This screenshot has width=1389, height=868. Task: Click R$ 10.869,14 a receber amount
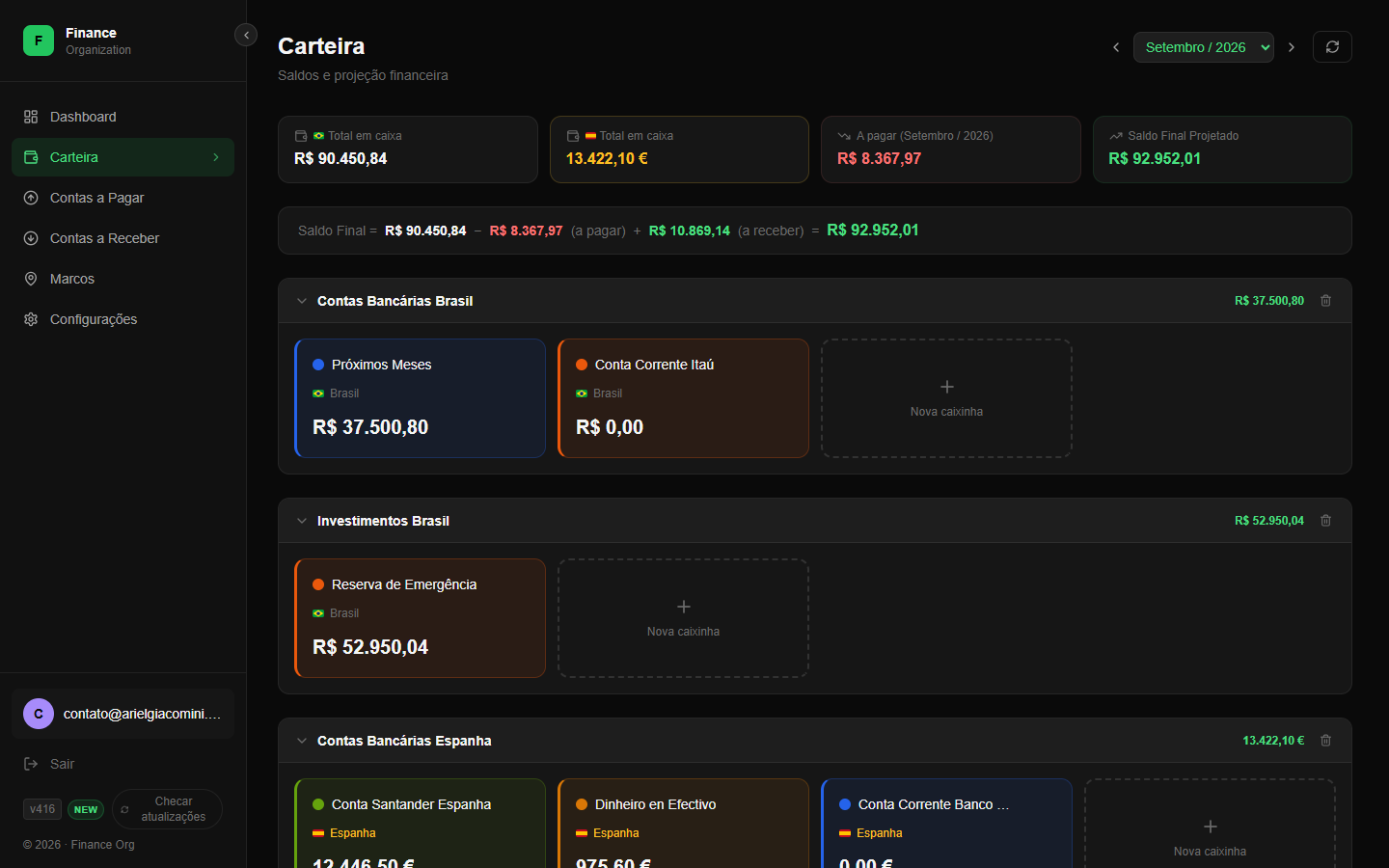pyautogui.click(x=690, y=231)
